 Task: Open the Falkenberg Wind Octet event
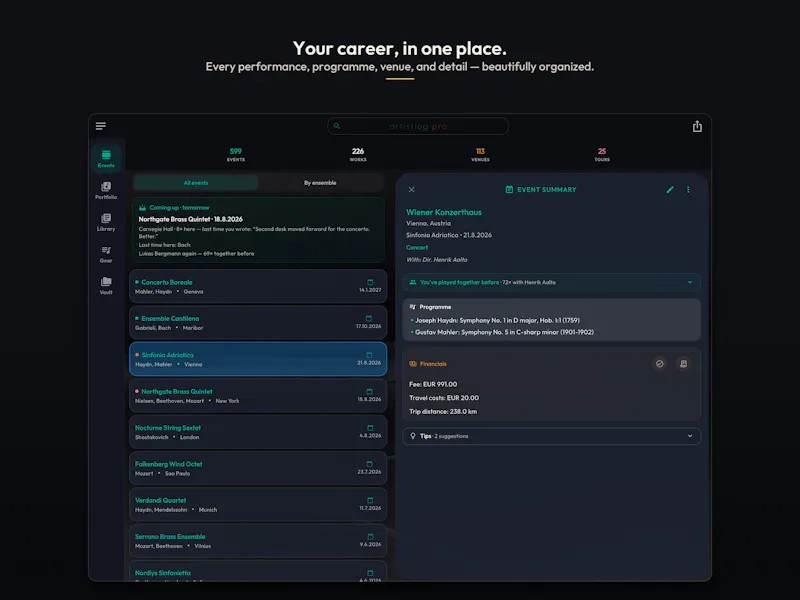click(258, 468)
